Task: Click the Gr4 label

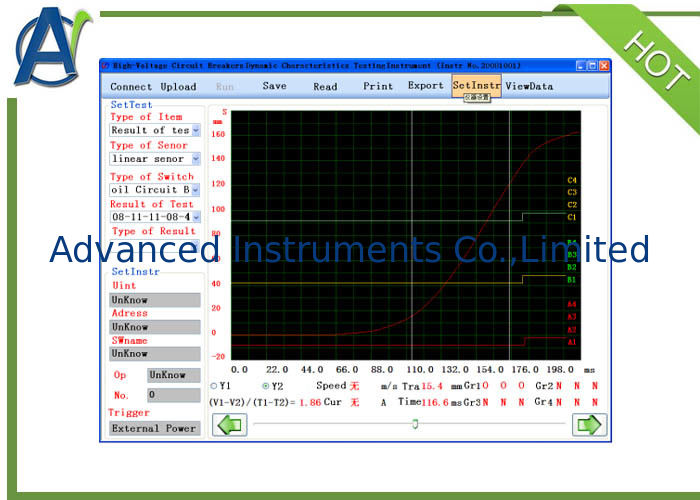Action: (543, 402)
